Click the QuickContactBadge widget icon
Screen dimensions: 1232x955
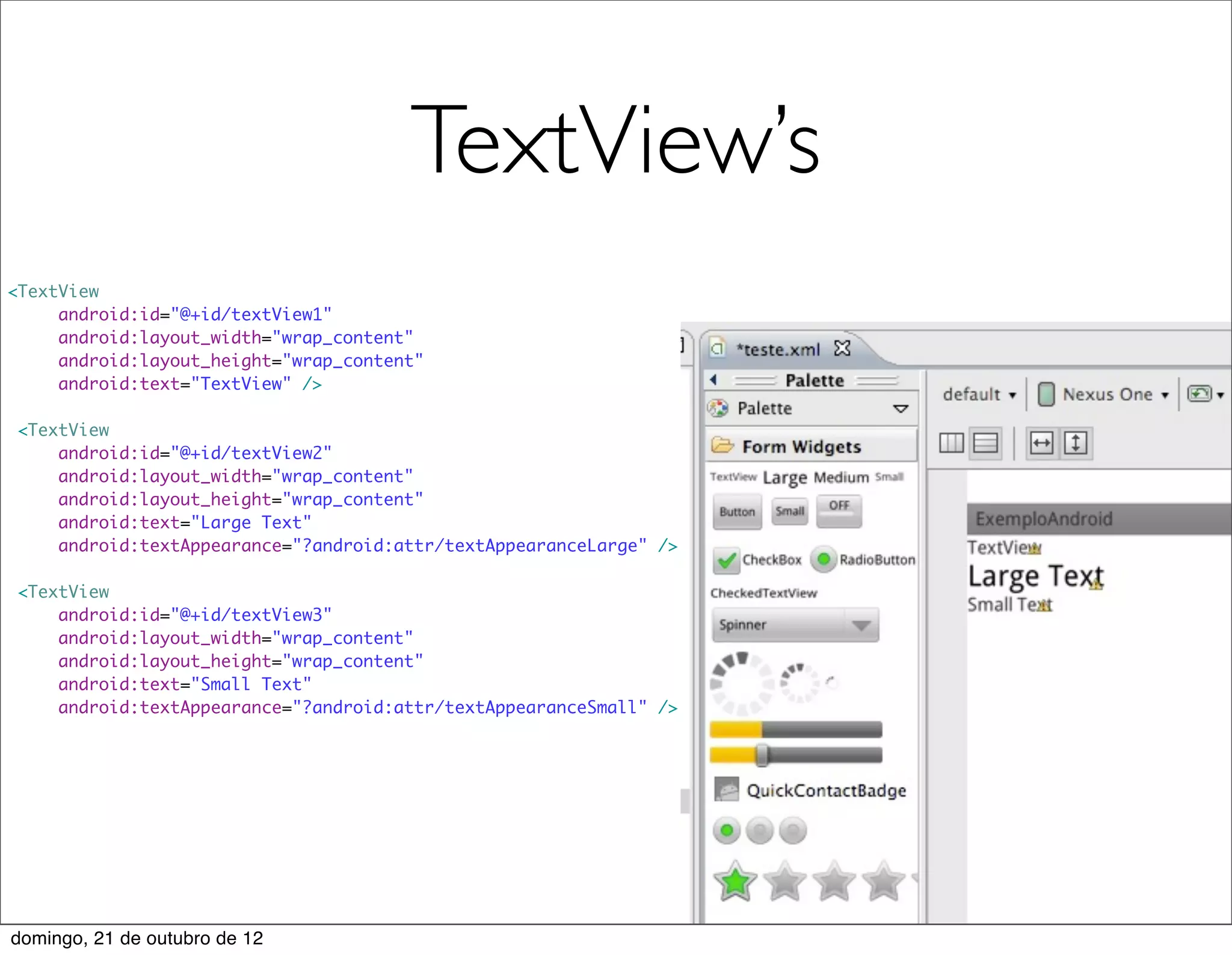(727, 790)
